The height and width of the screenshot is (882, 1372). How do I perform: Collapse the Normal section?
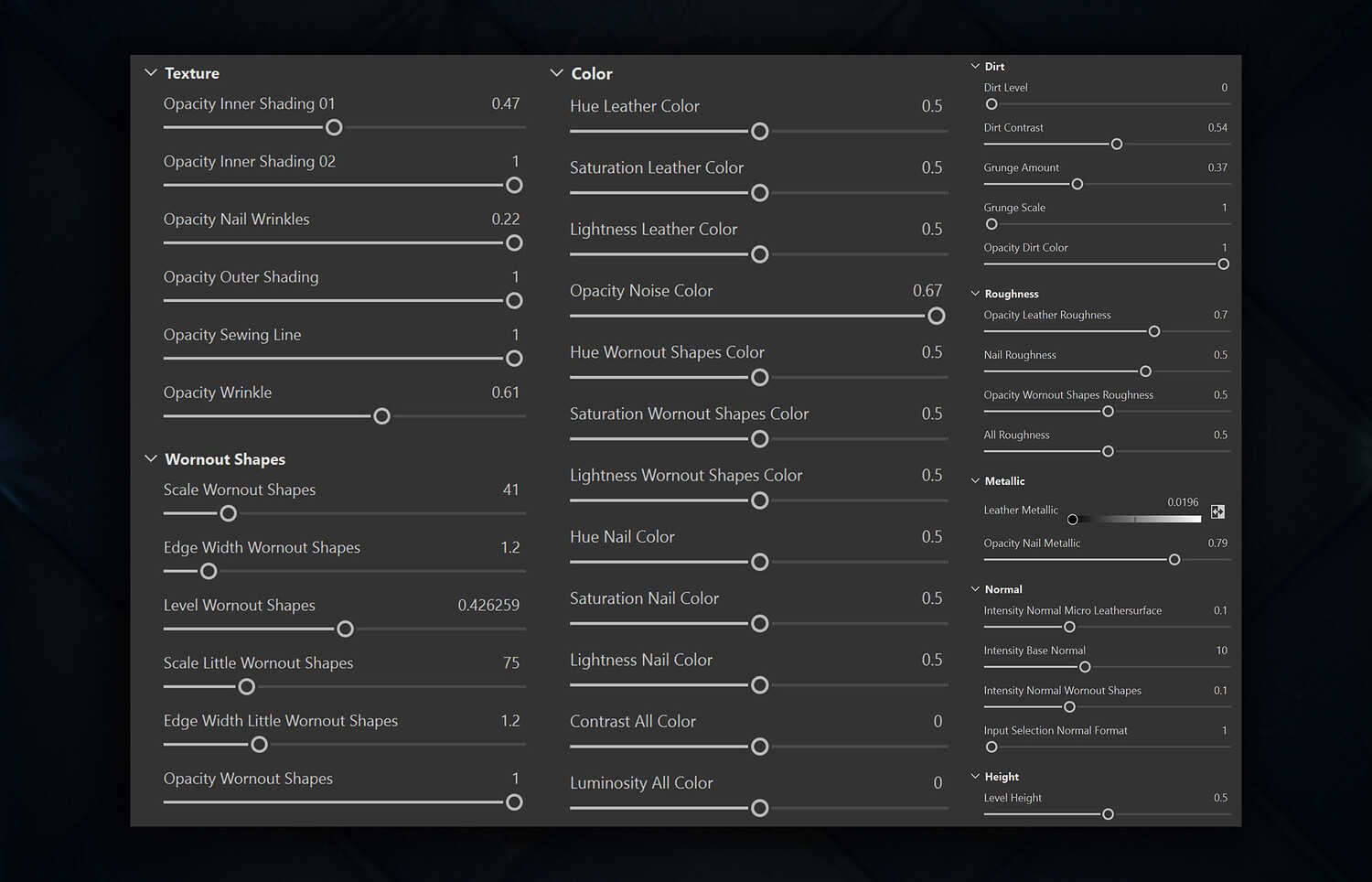tap(975, 589)
